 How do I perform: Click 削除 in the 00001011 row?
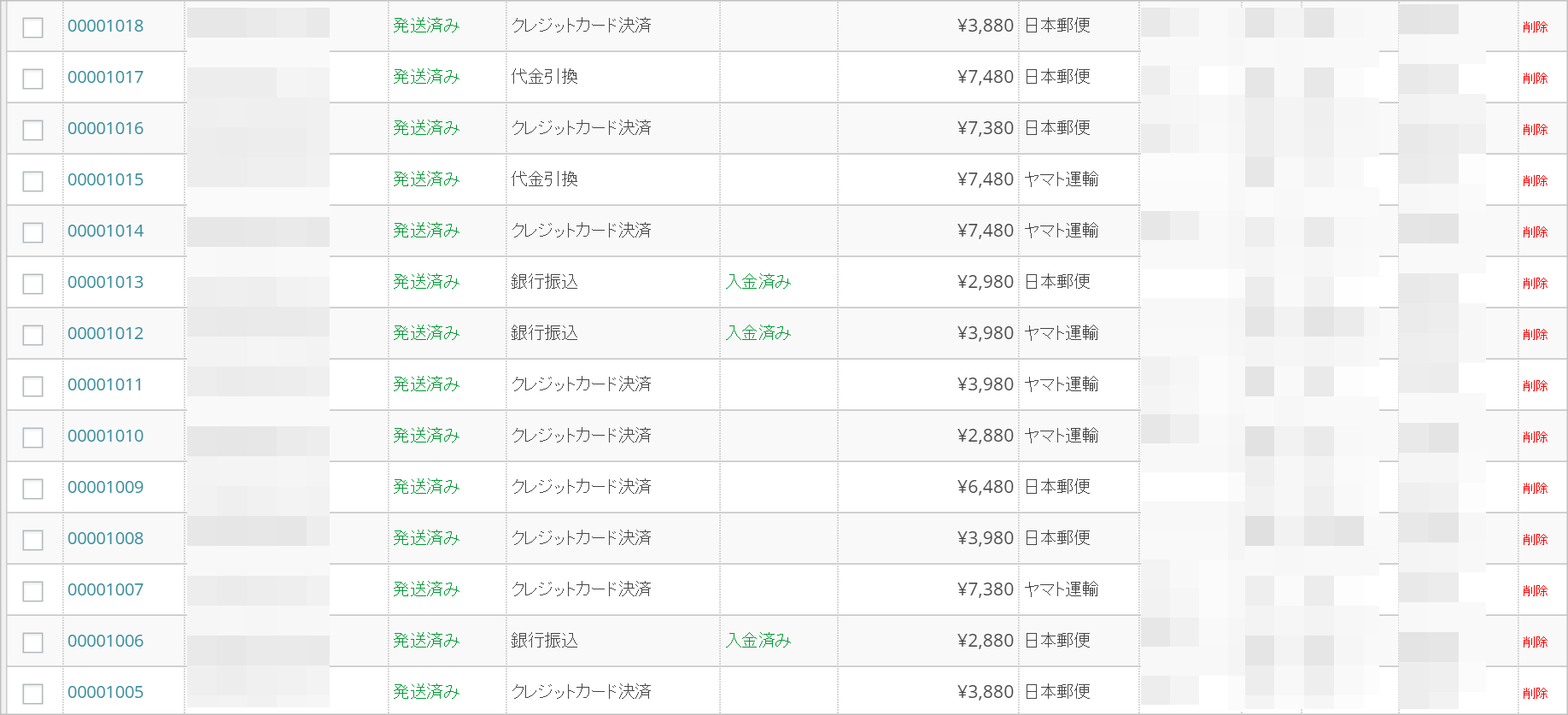tap(1535, 385)
